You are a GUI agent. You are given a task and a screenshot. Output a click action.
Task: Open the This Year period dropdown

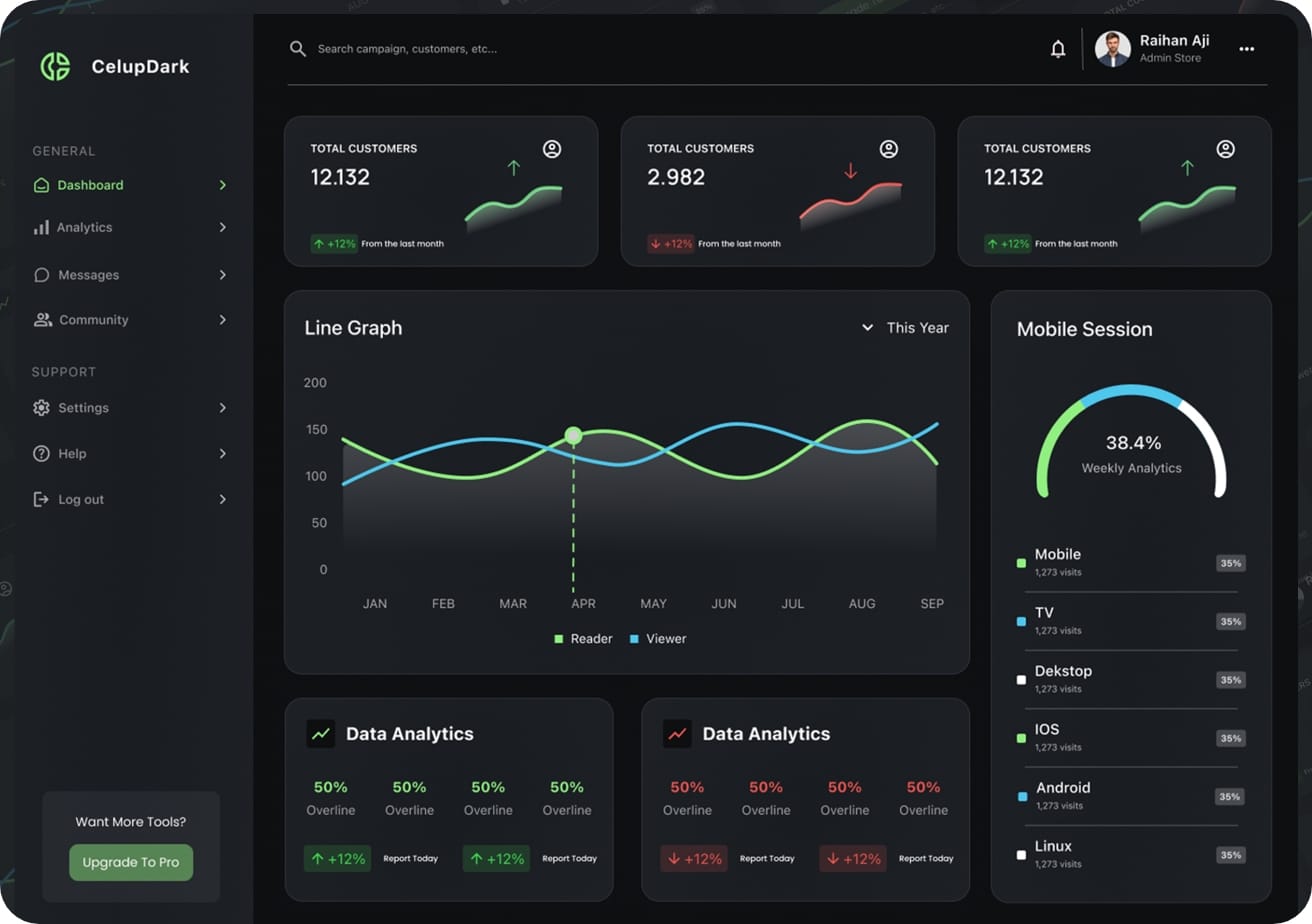[905, 328]
